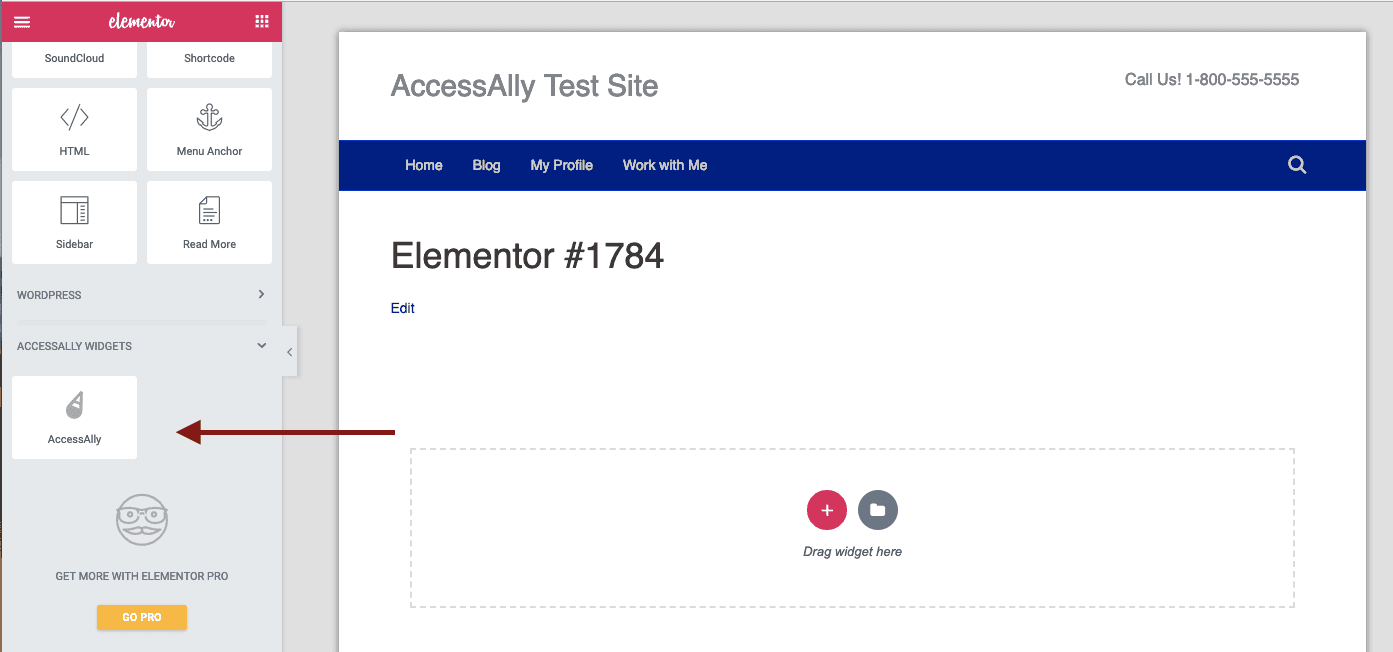Open the Elementor hamburger menu
Image resolution: width=1393 pixels, height=652 pixels.
click(21, 22)
